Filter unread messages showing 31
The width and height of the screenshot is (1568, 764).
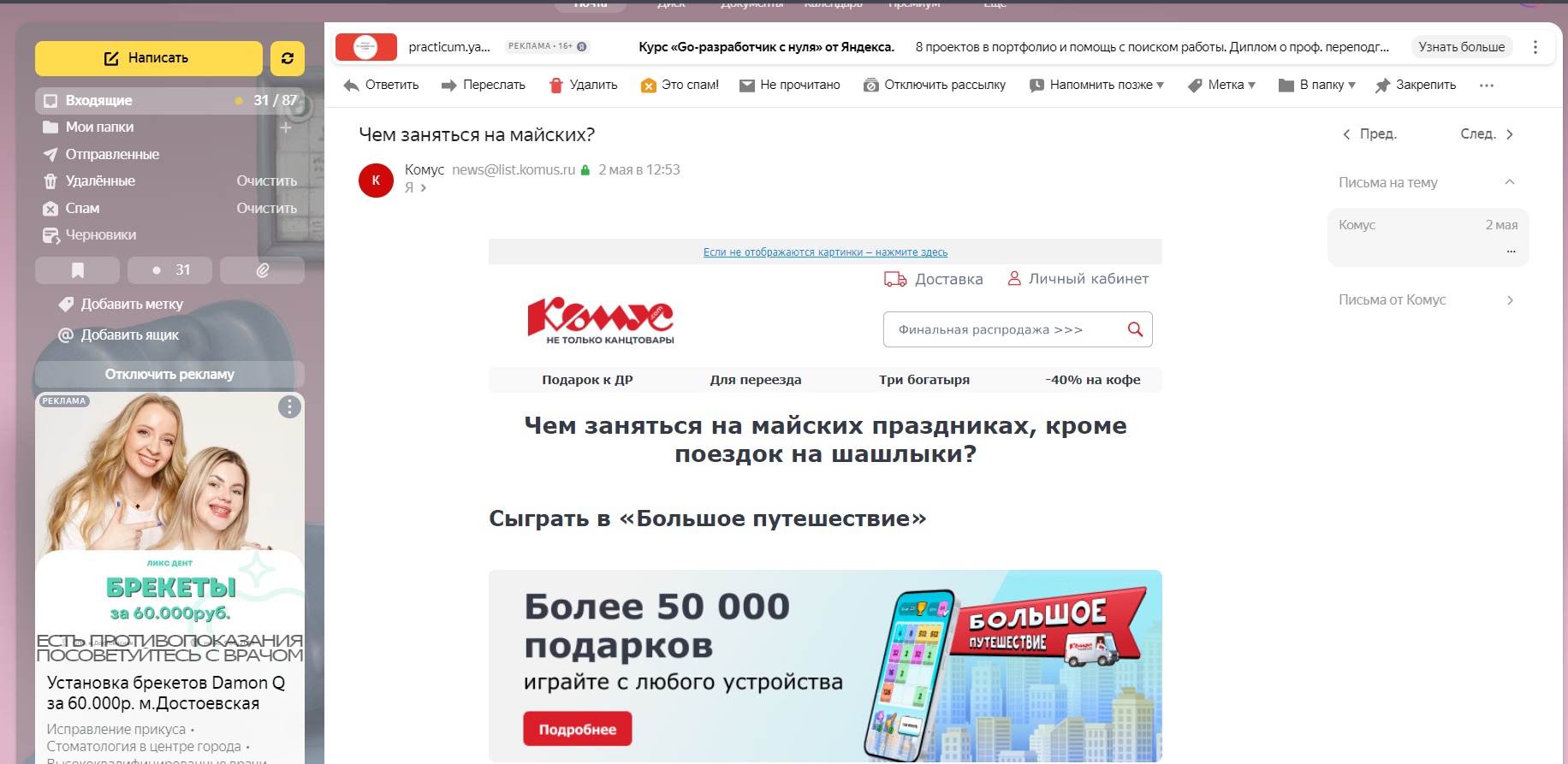pos(169,270)
